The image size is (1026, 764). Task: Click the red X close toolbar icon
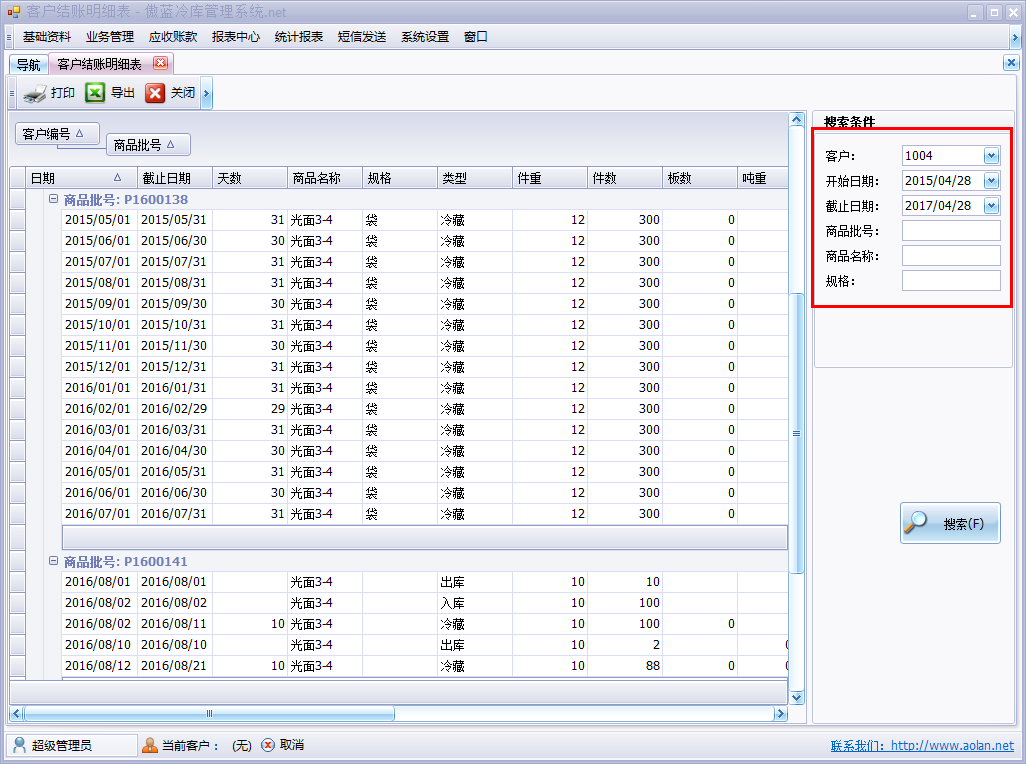point(155,93)
